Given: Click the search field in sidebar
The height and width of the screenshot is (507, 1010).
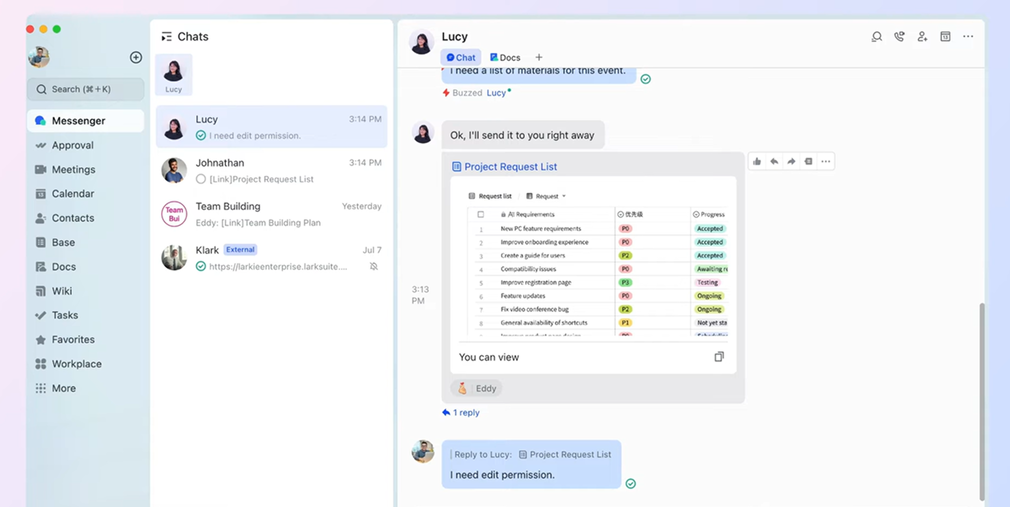Looking at the screenshot, I should coord(85,89).
